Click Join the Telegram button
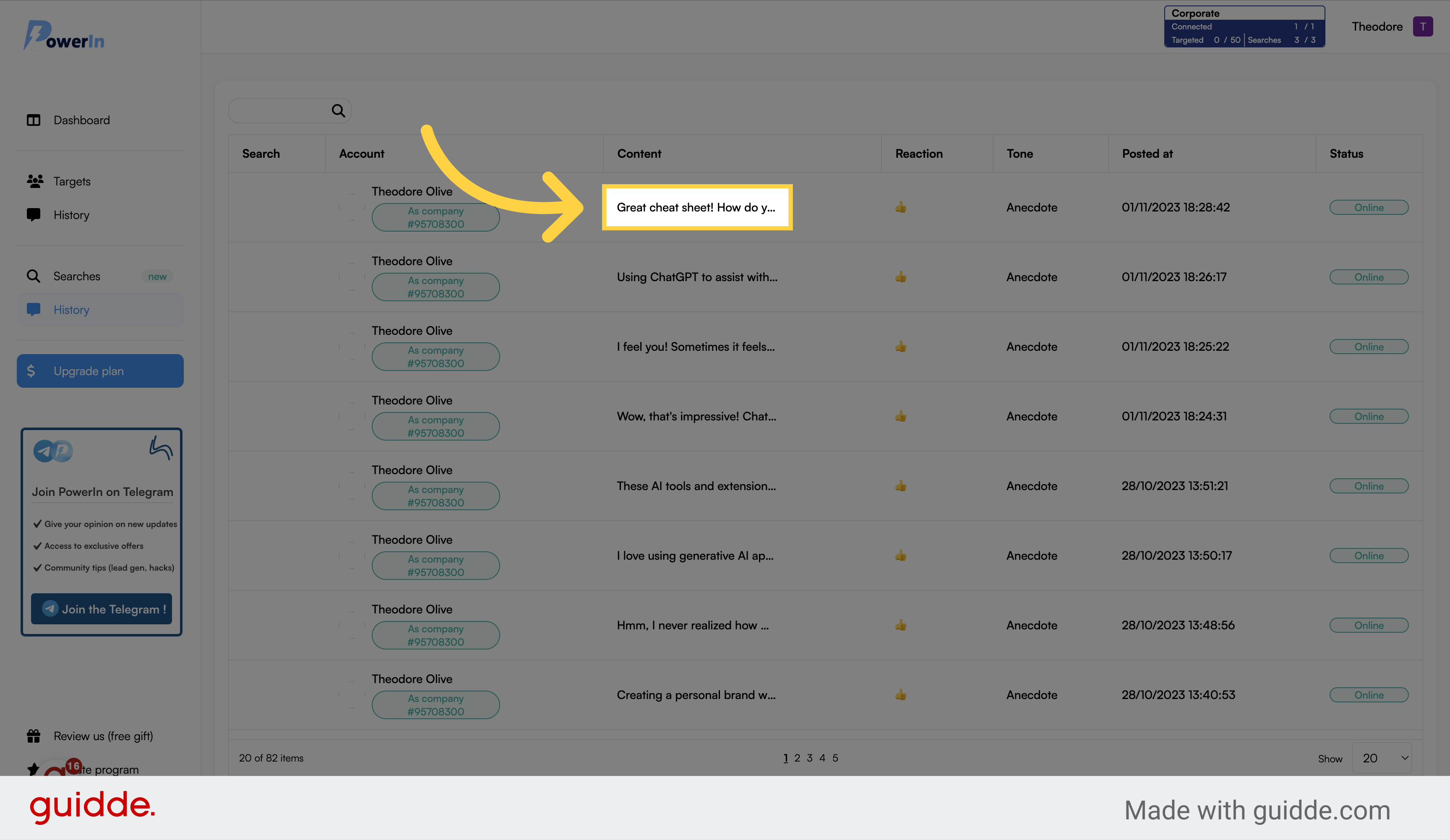This screenshot has height=840, width=1450. click(x=102, y=608)
